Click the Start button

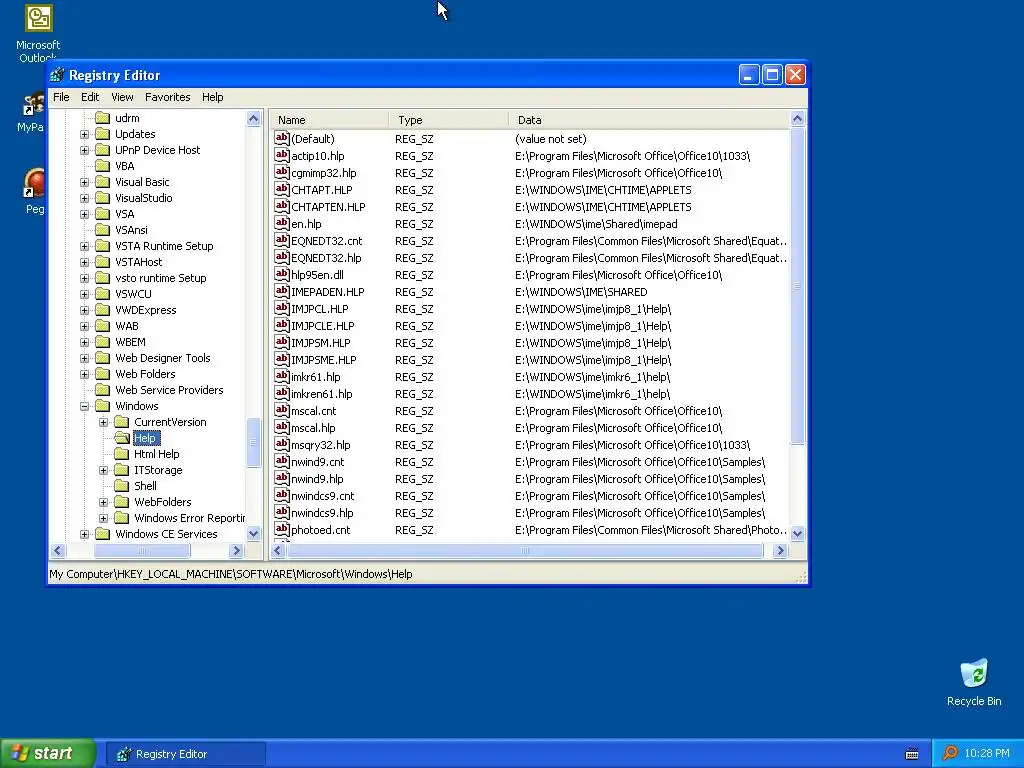(x=48, y=753)
